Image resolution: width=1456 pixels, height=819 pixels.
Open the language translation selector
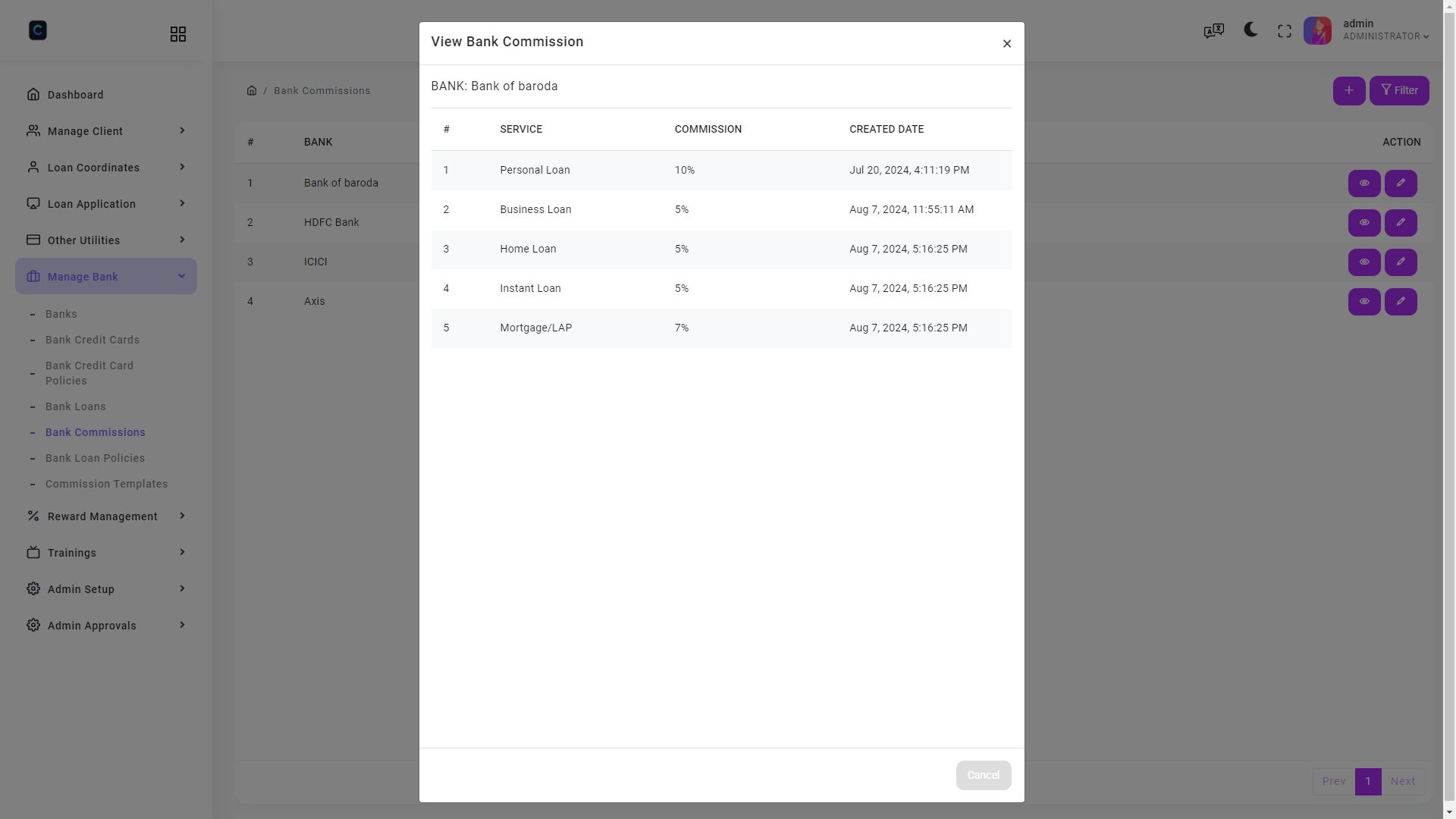point(1213,30)
